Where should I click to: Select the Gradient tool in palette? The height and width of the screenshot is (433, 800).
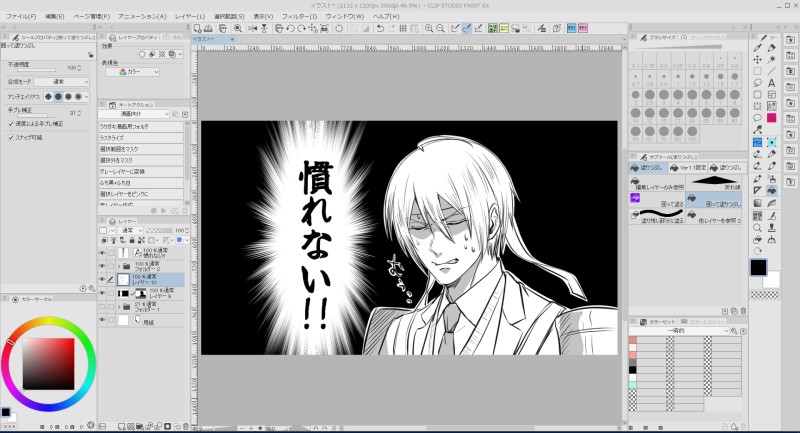[x=758, y=203]
